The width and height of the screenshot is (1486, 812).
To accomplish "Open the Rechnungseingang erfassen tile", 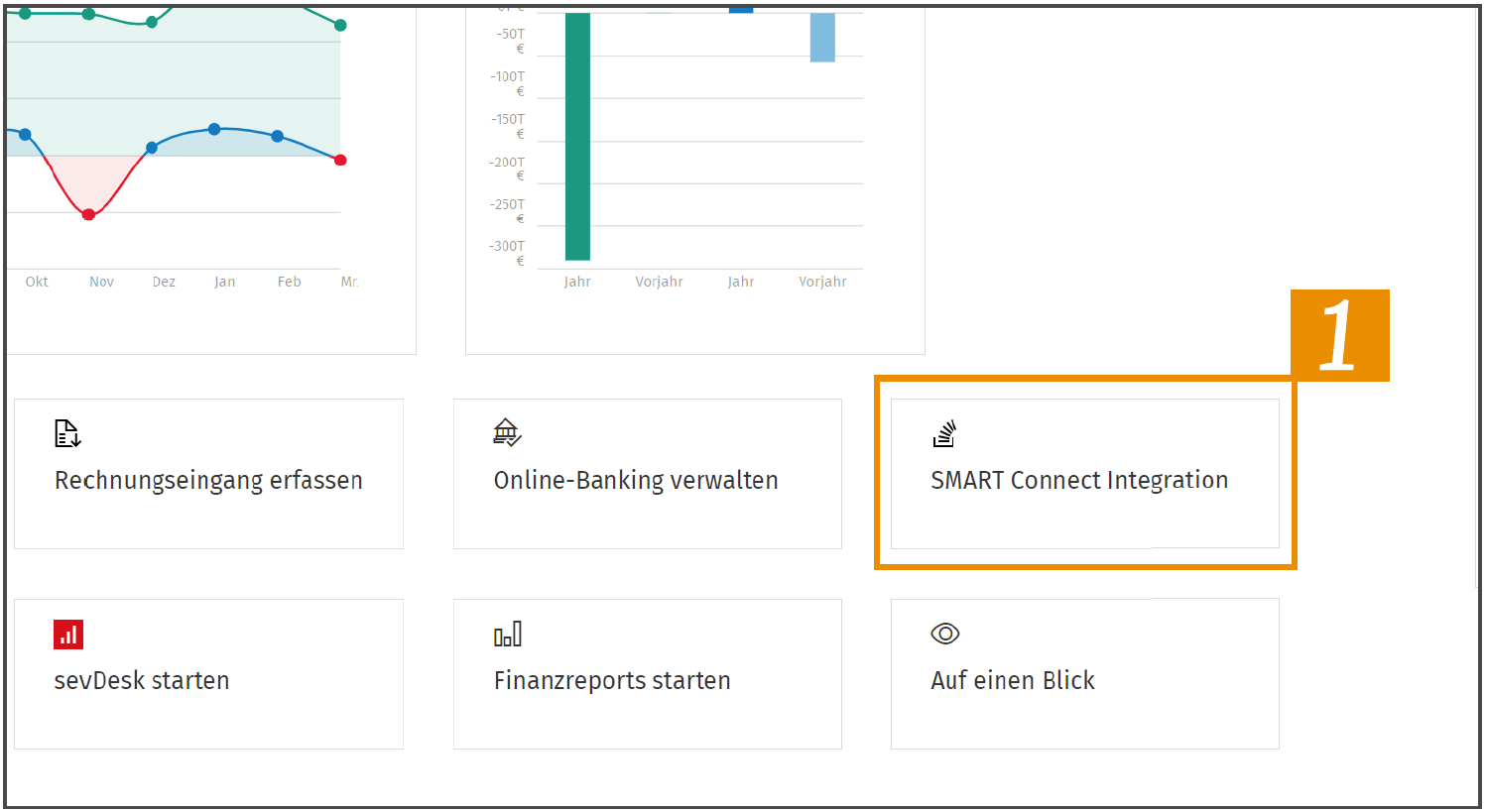I will tap(208, 474).
